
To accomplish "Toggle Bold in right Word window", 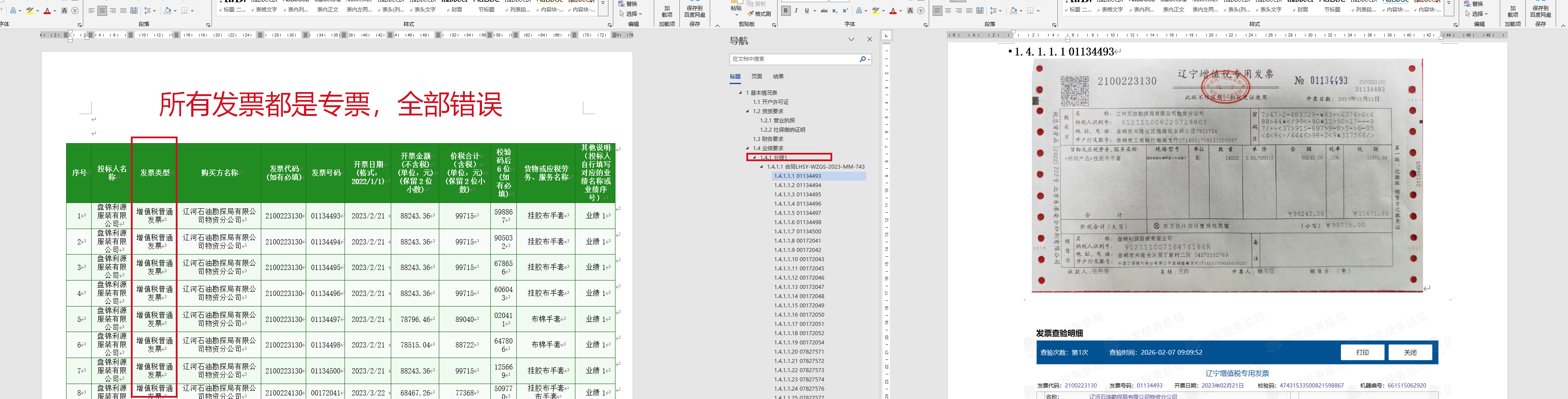I will [x=786, y=11].
